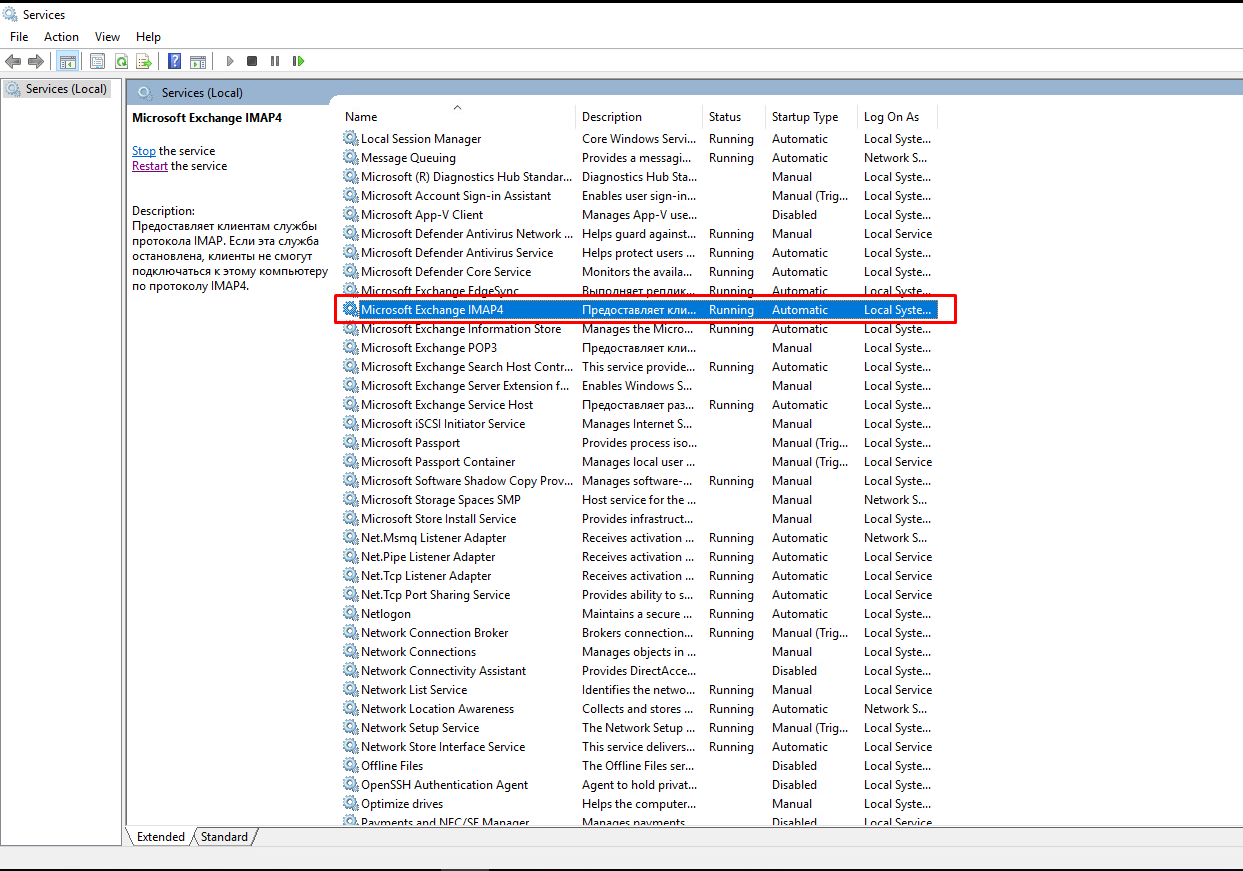The width and height of the screenshot is (1243, 871).
Task: Click the gear icon of Network List Service
Action: click(351, 690)
